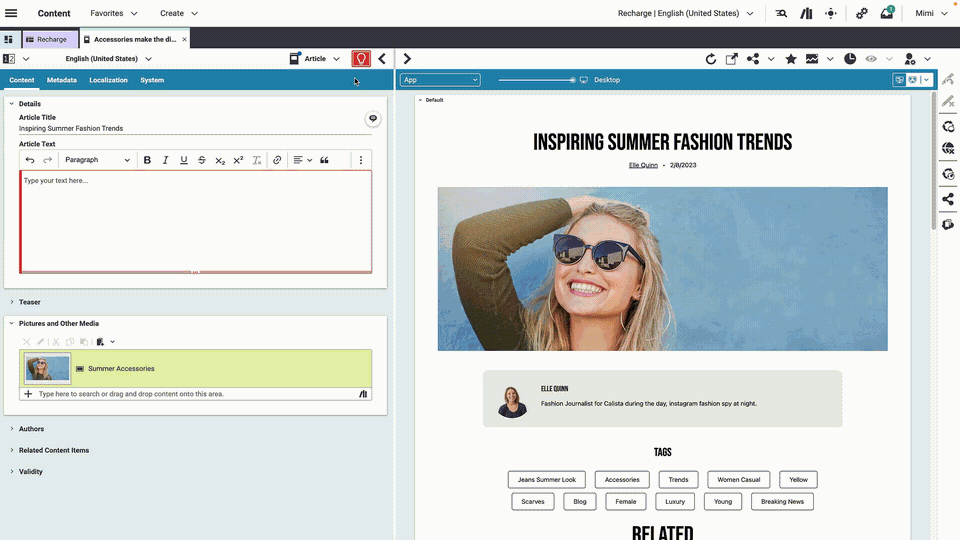Open the Favorites menu

[x=113, y=13]
